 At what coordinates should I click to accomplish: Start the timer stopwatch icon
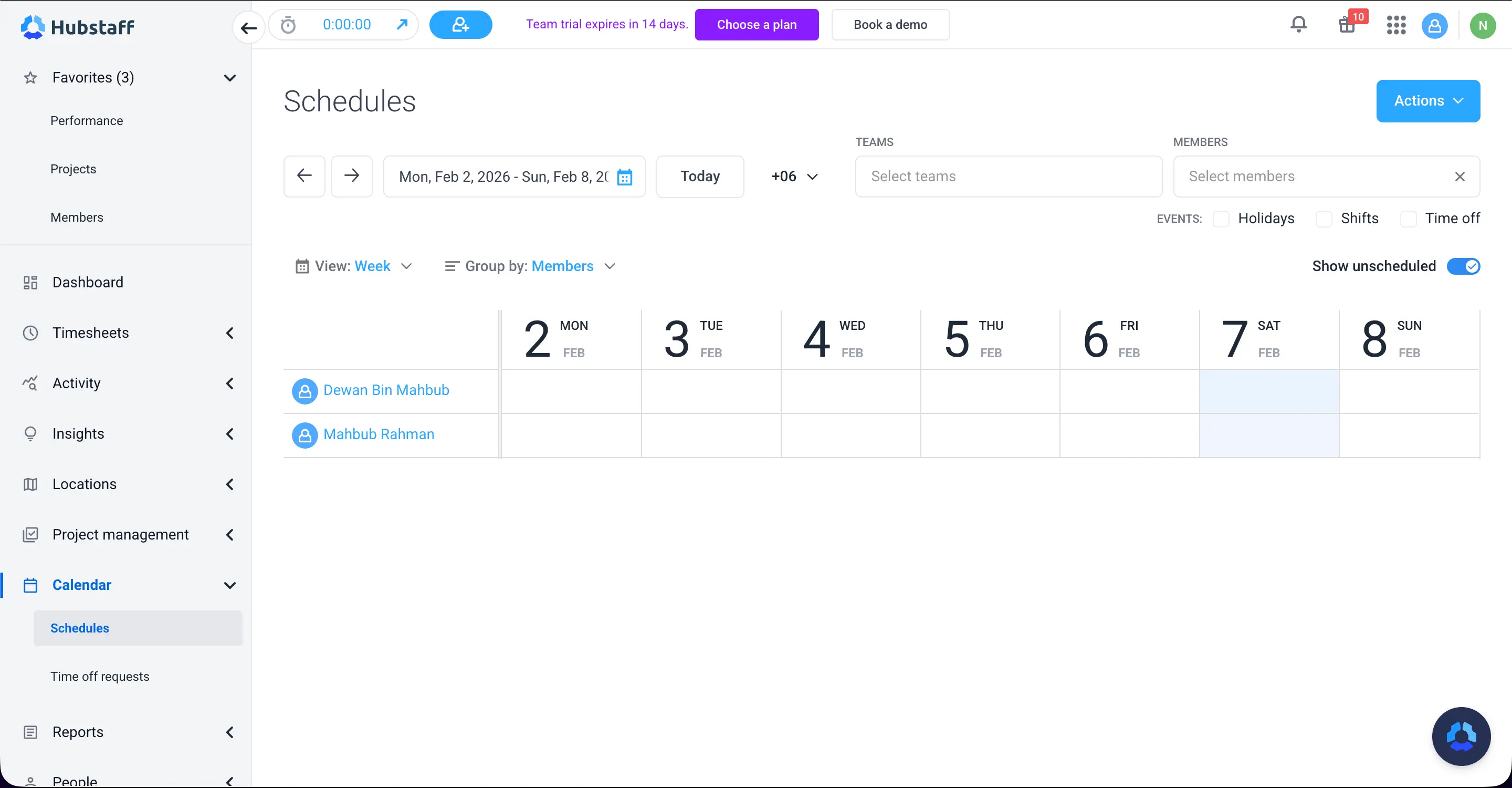click(288, 25)
